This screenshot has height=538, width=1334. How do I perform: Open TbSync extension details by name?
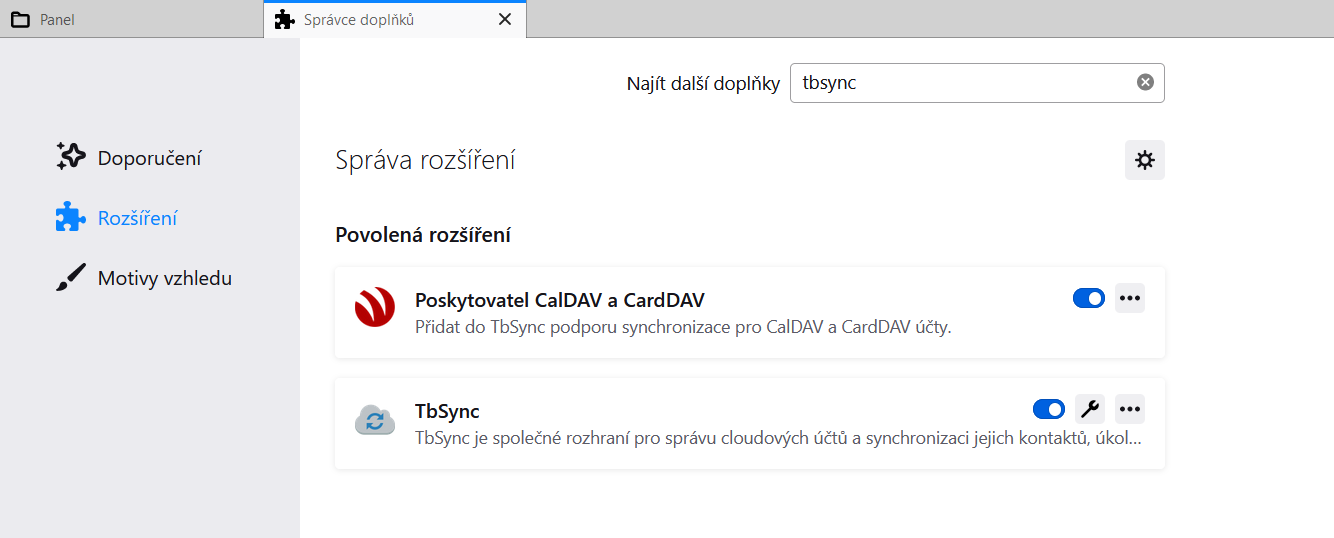447,411
